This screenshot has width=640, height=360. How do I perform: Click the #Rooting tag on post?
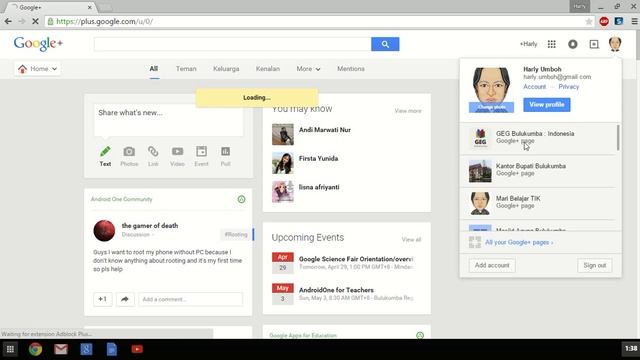tap(236, 235)
